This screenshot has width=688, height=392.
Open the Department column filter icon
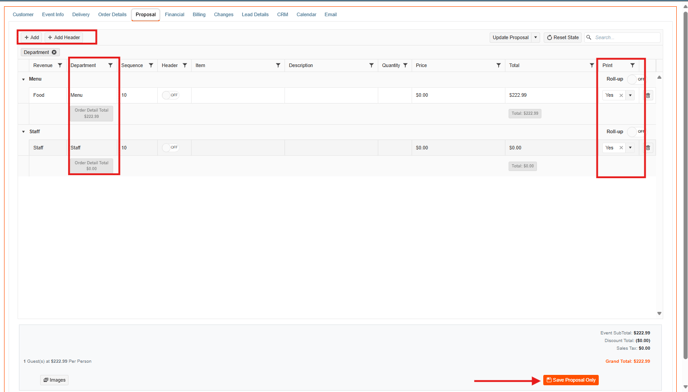[x=111, y=65]
